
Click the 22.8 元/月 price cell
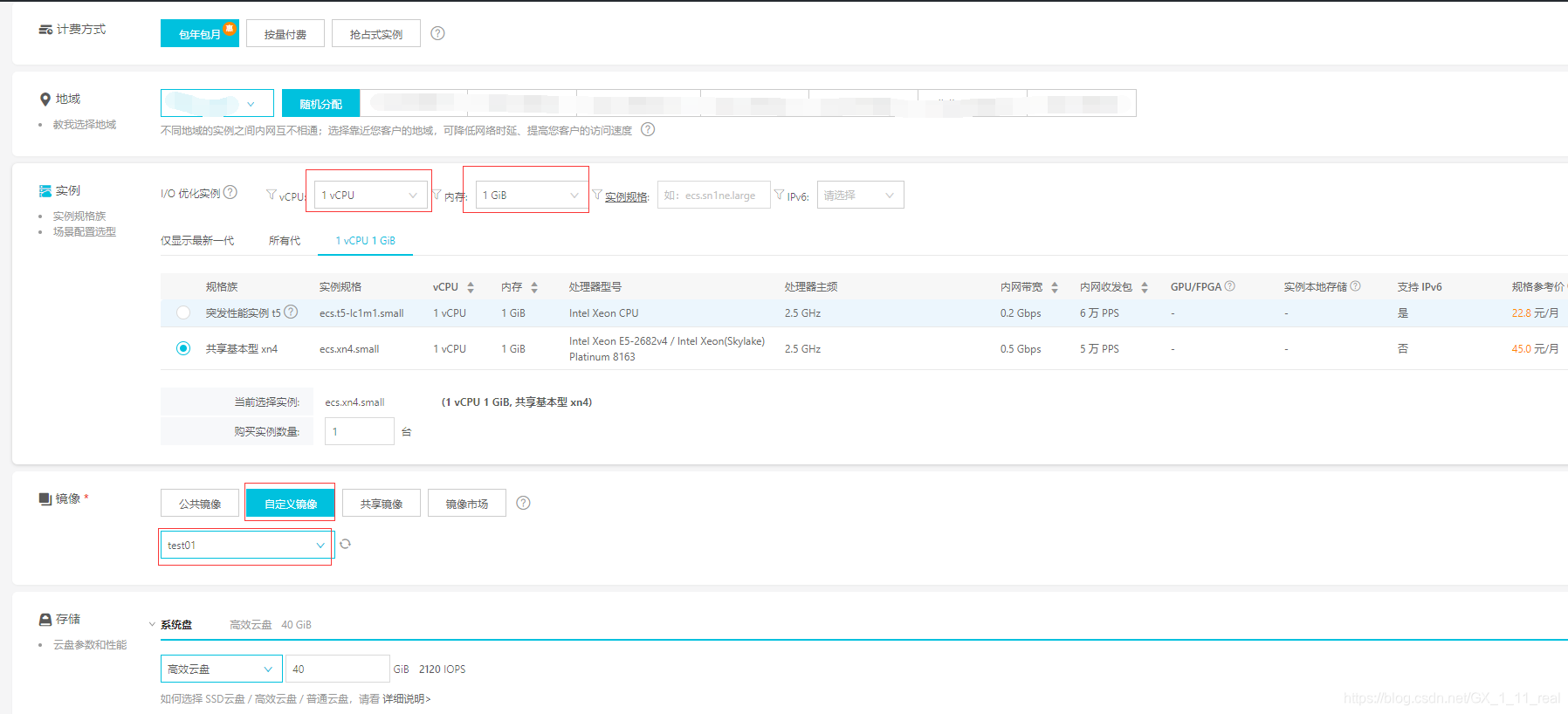pos(1535,313)
